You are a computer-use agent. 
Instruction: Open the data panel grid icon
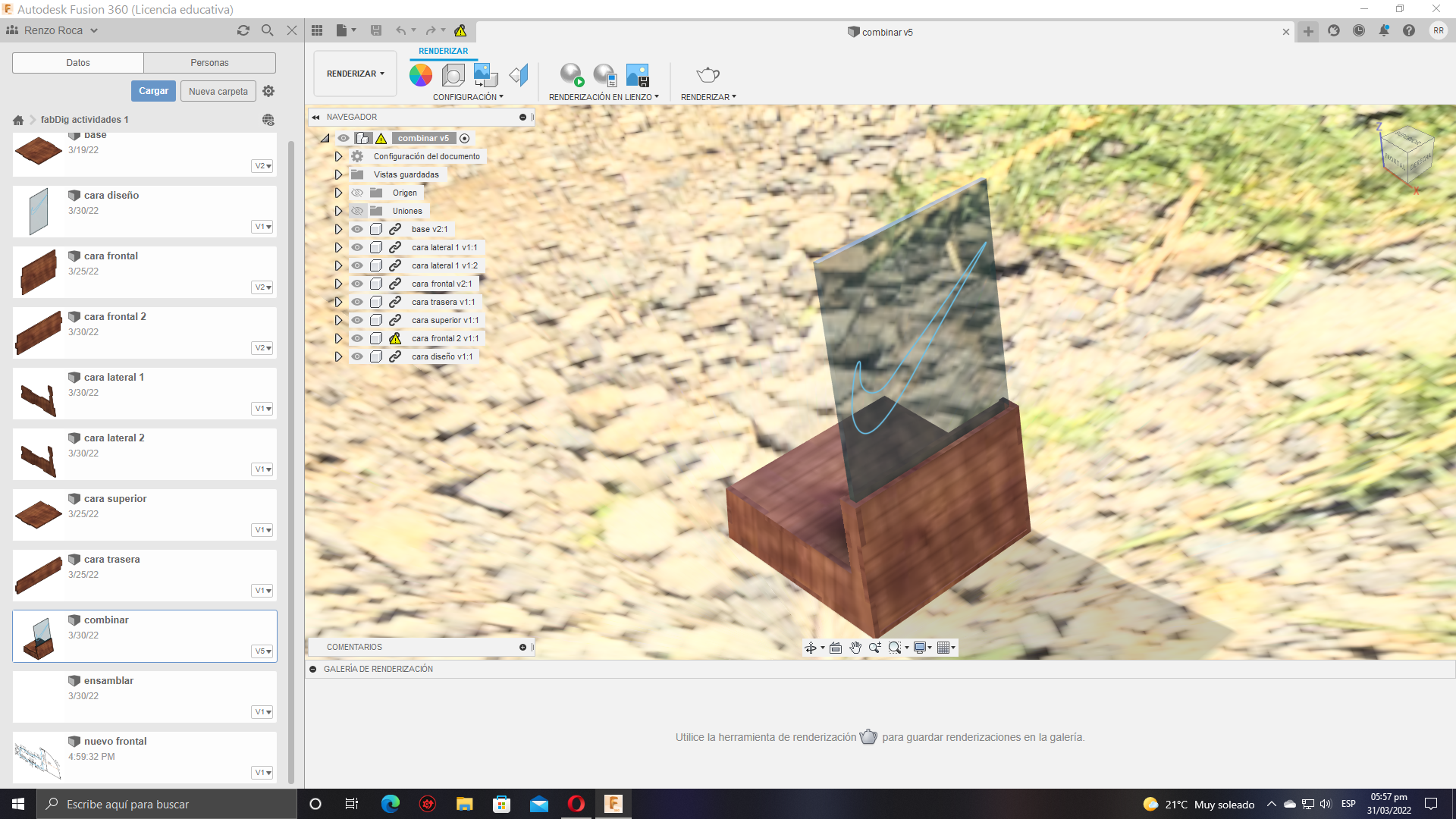317,30
